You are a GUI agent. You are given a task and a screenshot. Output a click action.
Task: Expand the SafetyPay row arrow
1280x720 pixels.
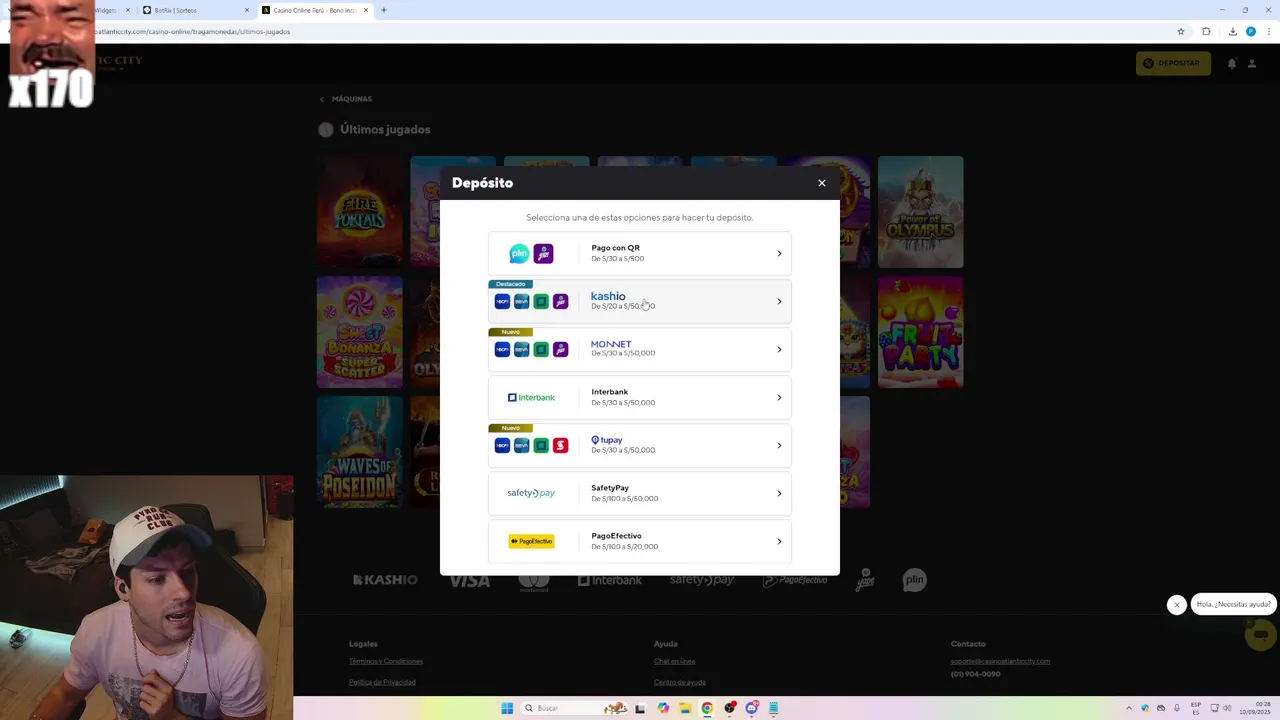(779, 493)
